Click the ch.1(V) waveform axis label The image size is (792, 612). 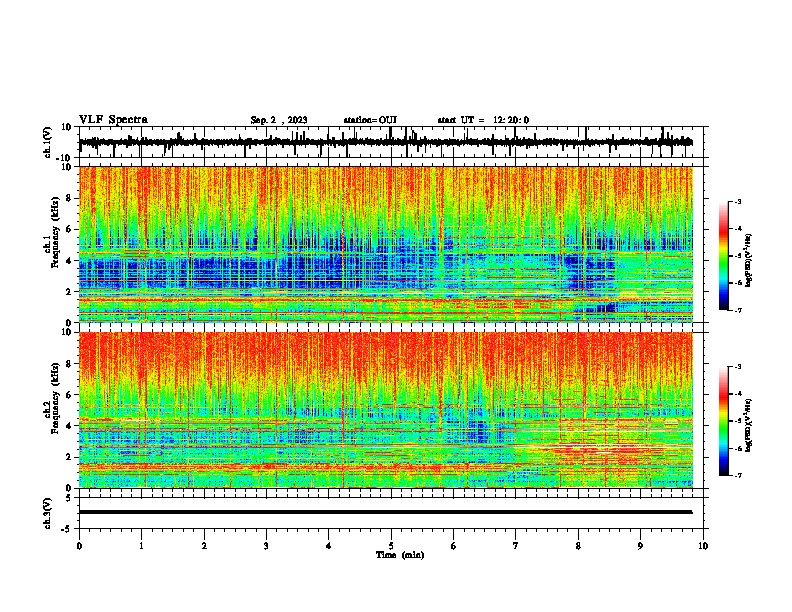(x=48, y=142)
